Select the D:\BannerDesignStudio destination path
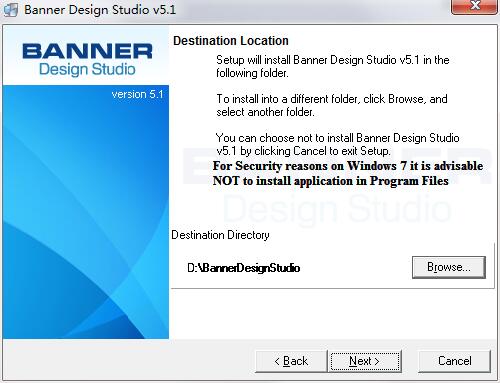This screenshot has height=383, width=500. (244, 268)
